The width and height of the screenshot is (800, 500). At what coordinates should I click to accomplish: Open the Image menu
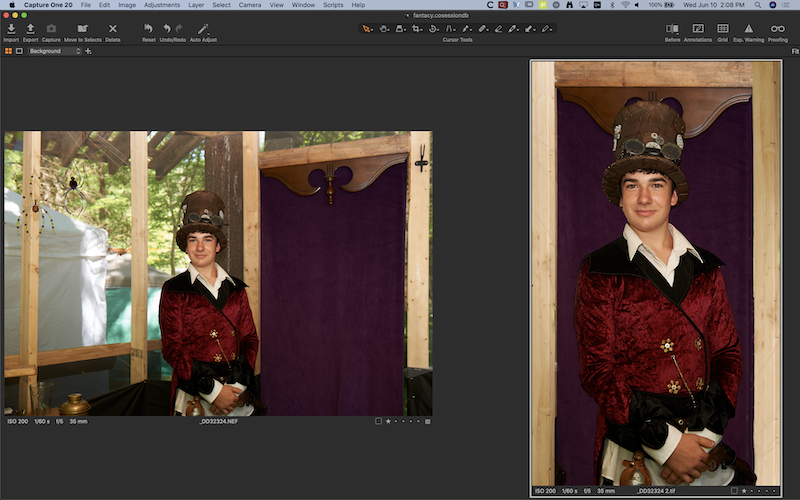coord(127,5)
